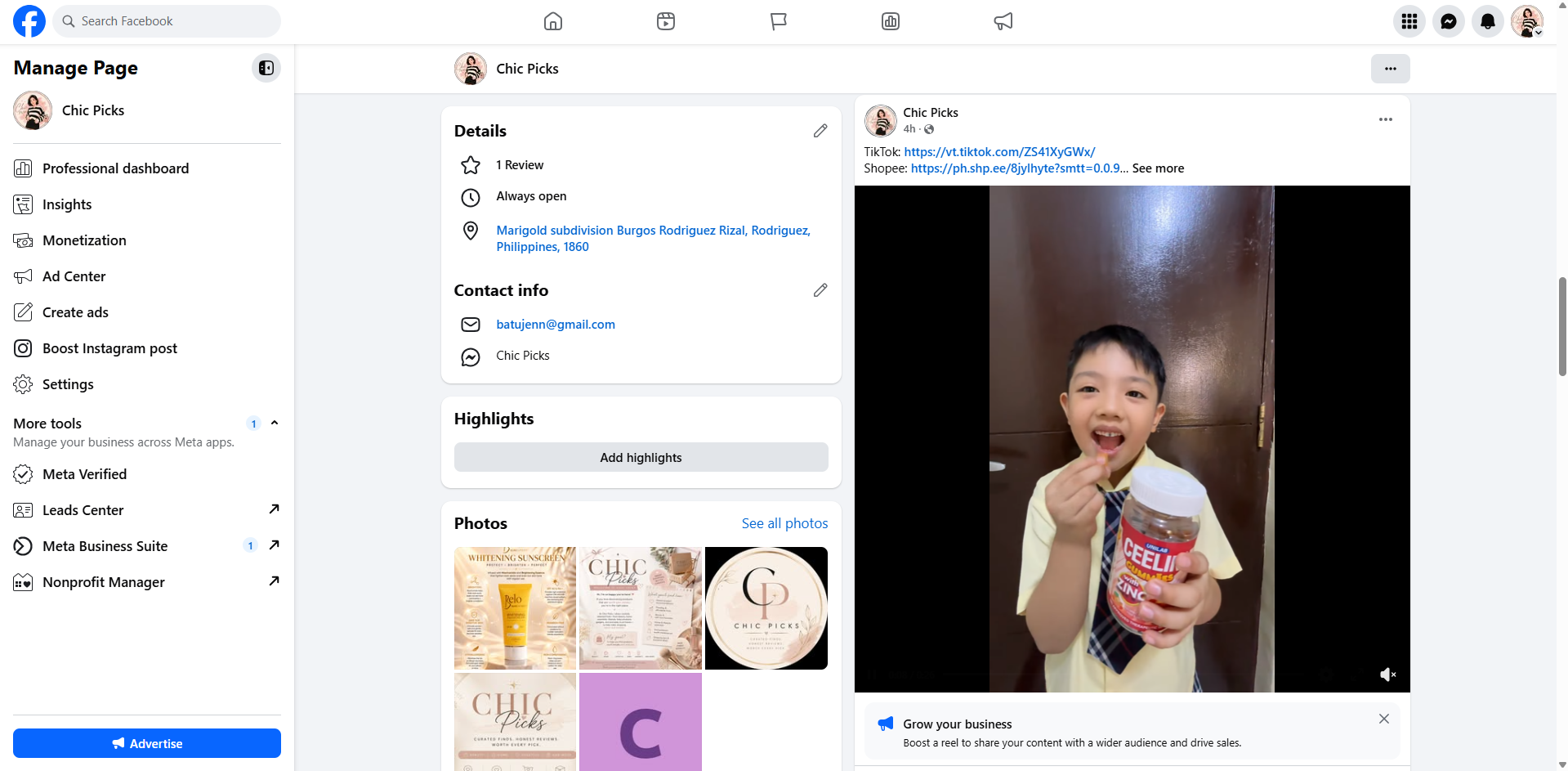Open the round CP logo photo
The height and width of the screenshot is (771, 1568).
coord(766,608)
